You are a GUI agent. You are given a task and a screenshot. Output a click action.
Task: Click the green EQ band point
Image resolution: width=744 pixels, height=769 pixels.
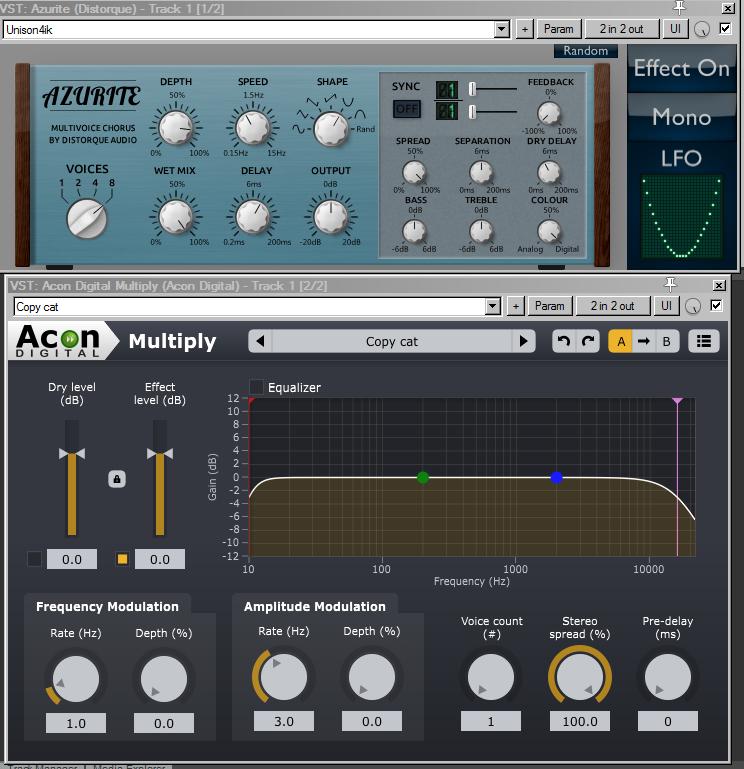(x=423, y=478)
